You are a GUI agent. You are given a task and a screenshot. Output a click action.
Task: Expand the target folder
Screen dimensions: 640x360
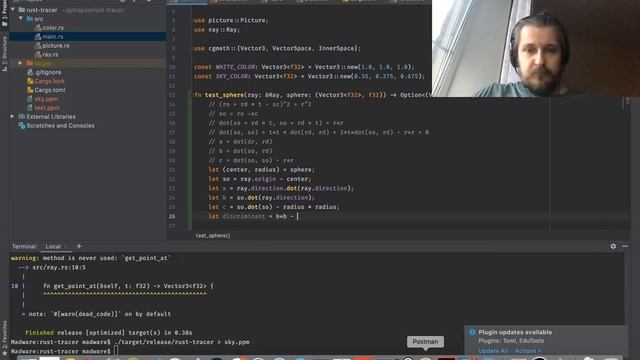click(20, 63)
